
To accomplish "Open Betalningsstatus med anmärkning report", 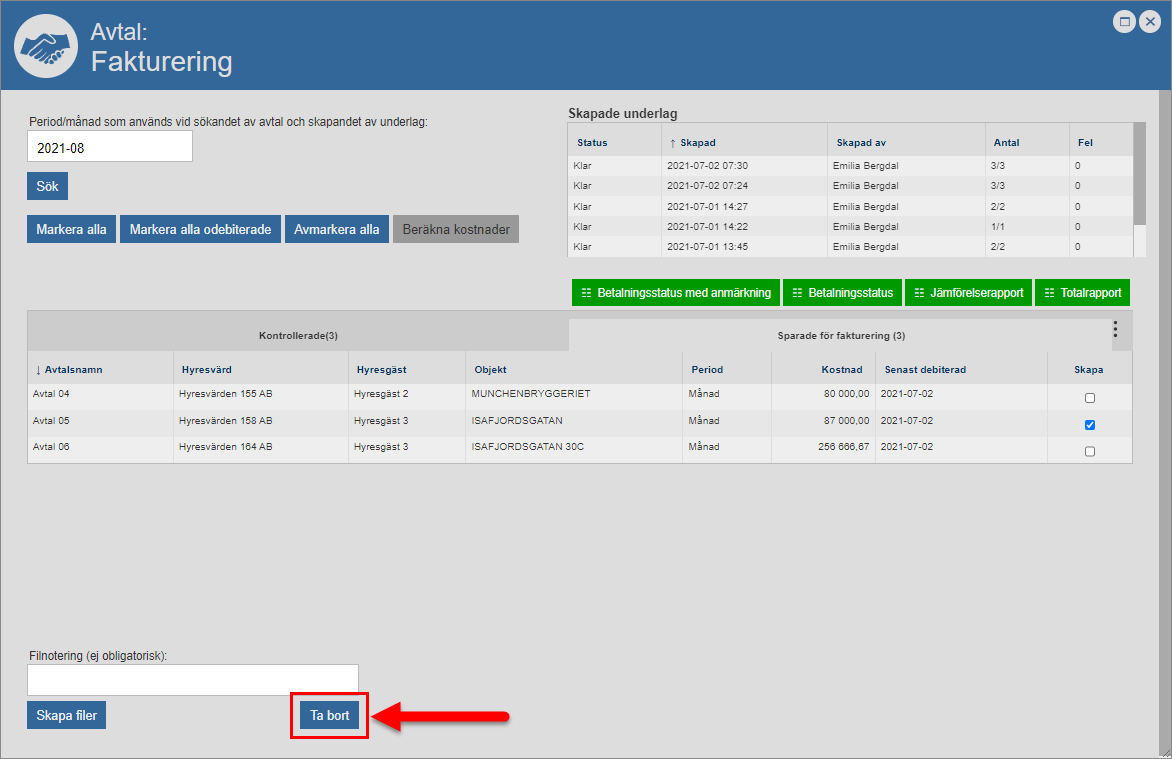I will [675, 293].
